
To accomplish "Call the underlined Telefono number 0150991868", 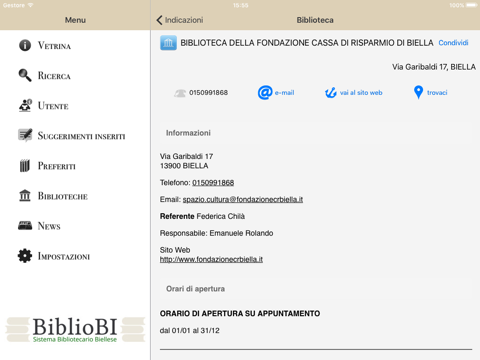I will 213,183.
